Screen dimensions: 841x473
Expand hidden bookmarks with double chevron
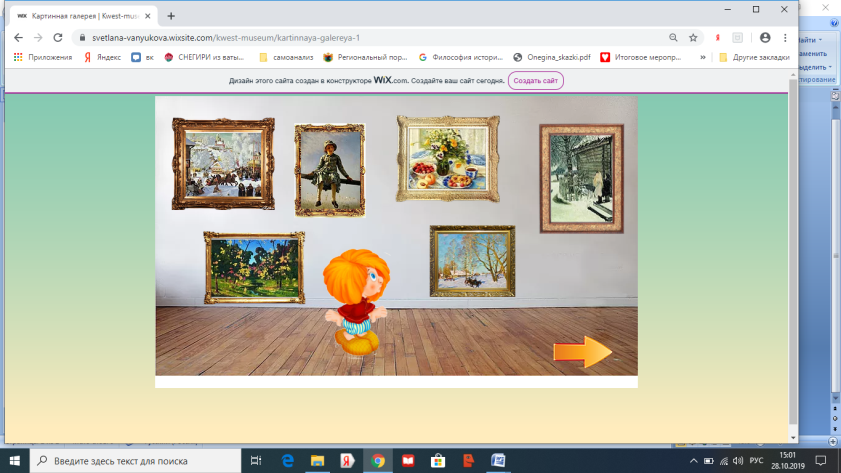click(703, 57)
